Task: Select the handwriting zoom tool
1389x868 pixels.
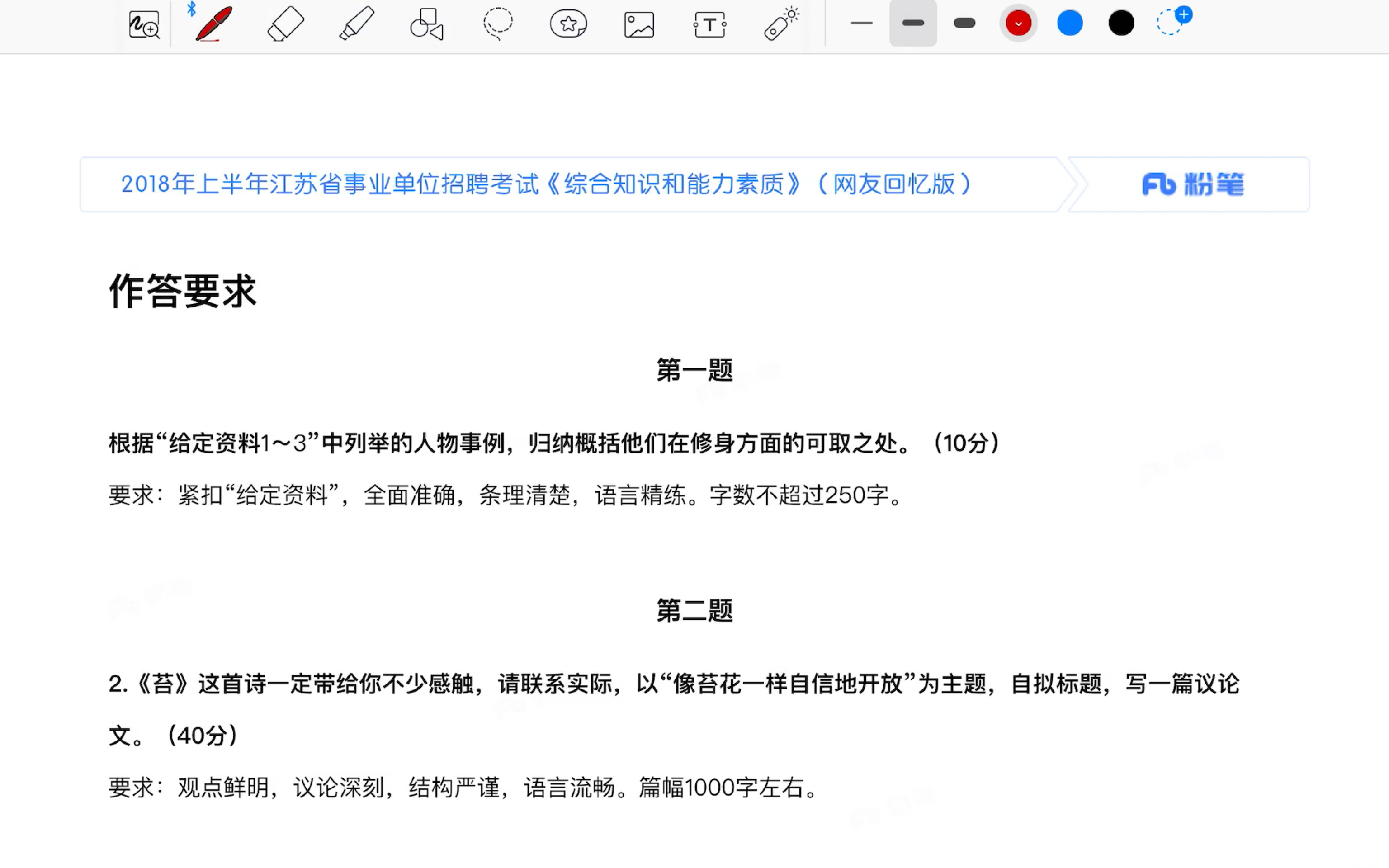Action: pyautogui.click(x=143, y=24)
